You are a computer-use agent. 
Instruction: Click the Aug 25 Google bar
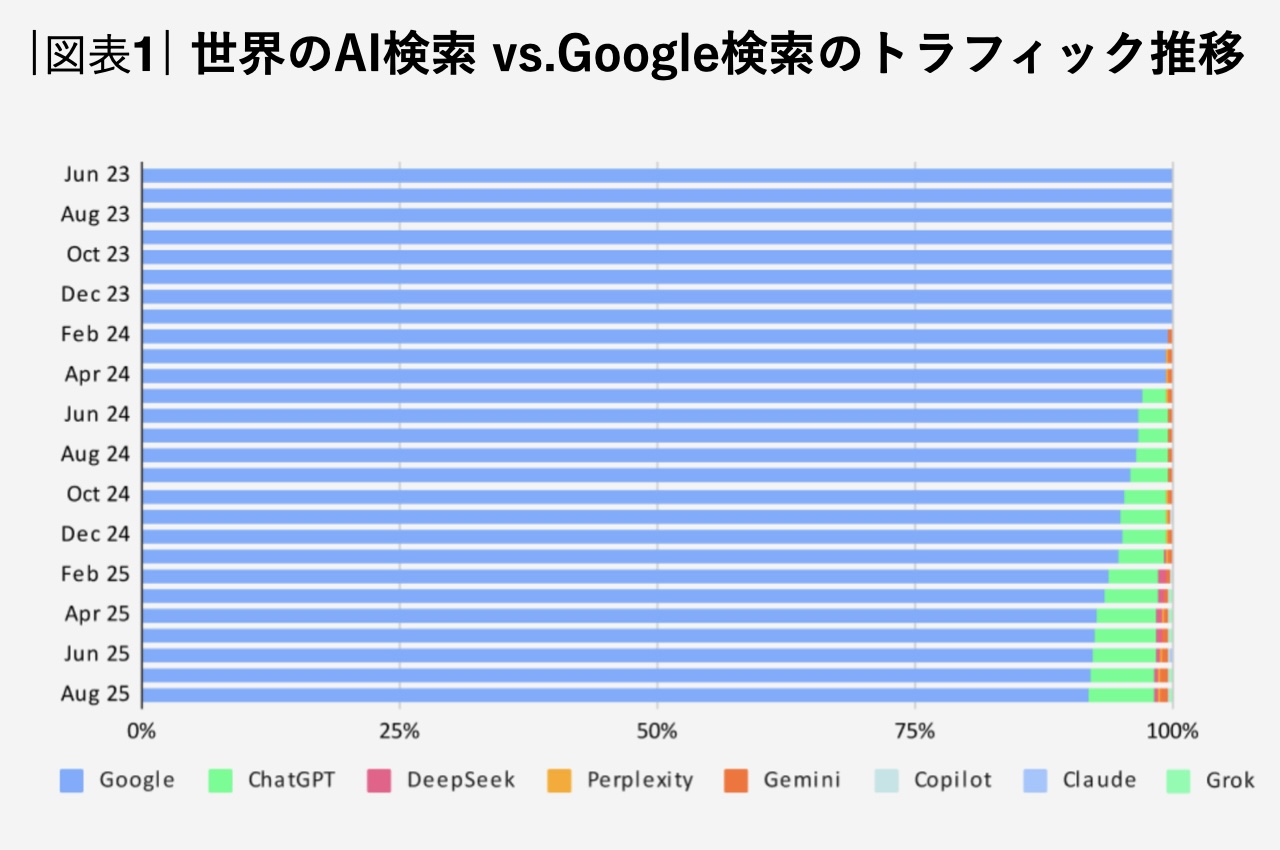tap(615, 695)
